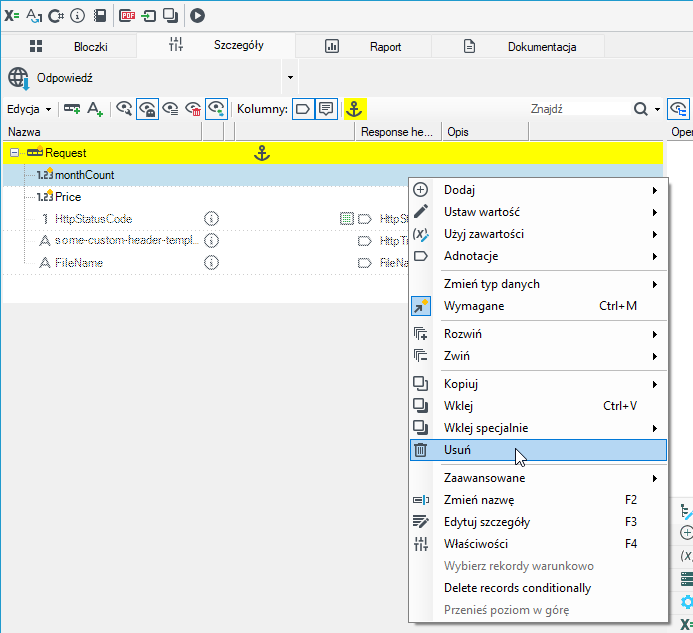This screenshot has height=633, width=693.
Task: Choose Wklej from context menu
Action: tap(538, 406)
